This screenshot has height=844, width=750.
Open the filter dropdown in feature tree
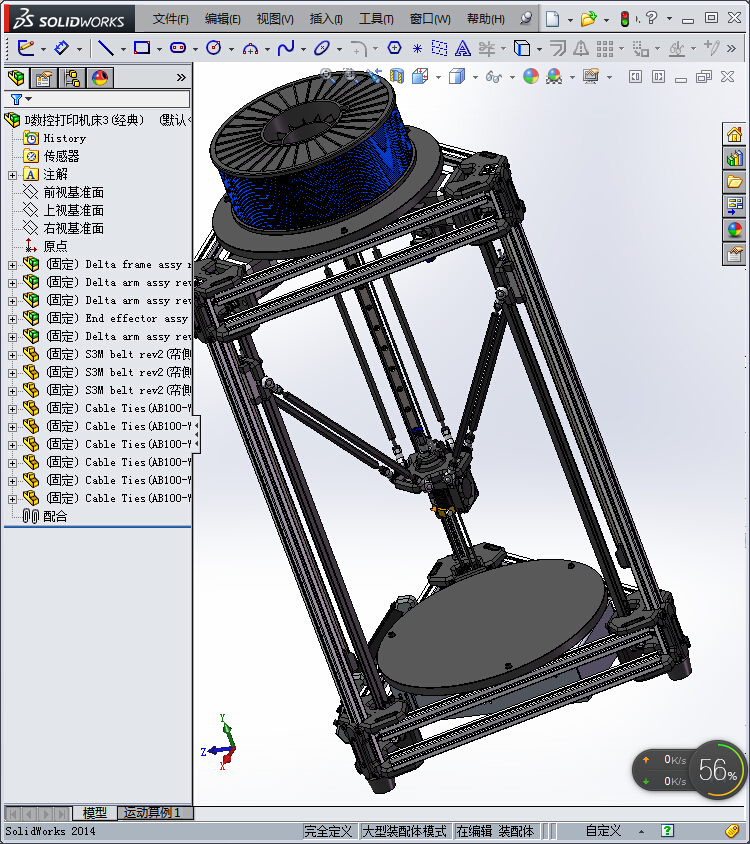click(x=29, y=99)
